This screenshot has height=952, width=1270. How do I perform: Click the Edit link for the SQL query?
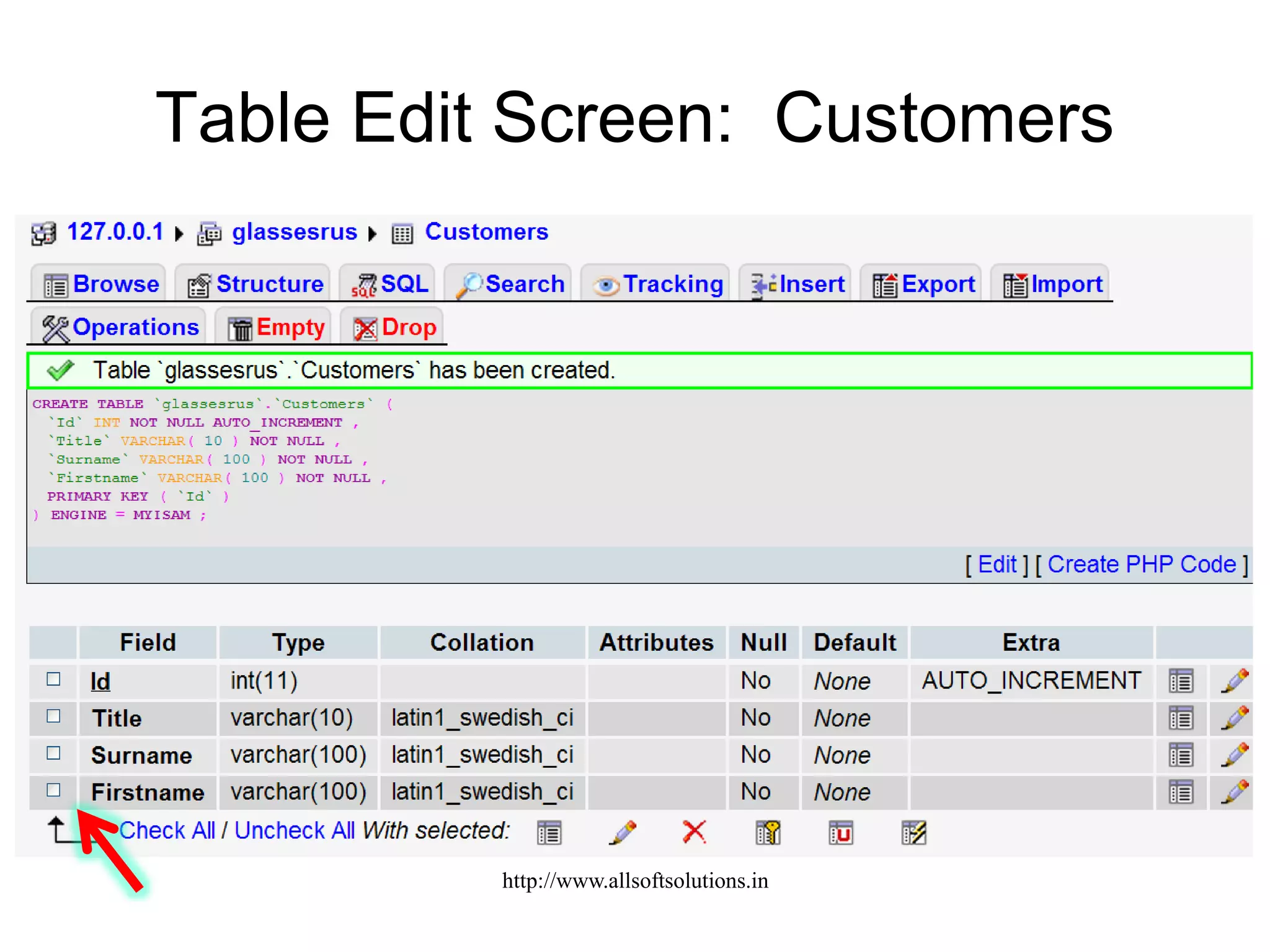997,565
